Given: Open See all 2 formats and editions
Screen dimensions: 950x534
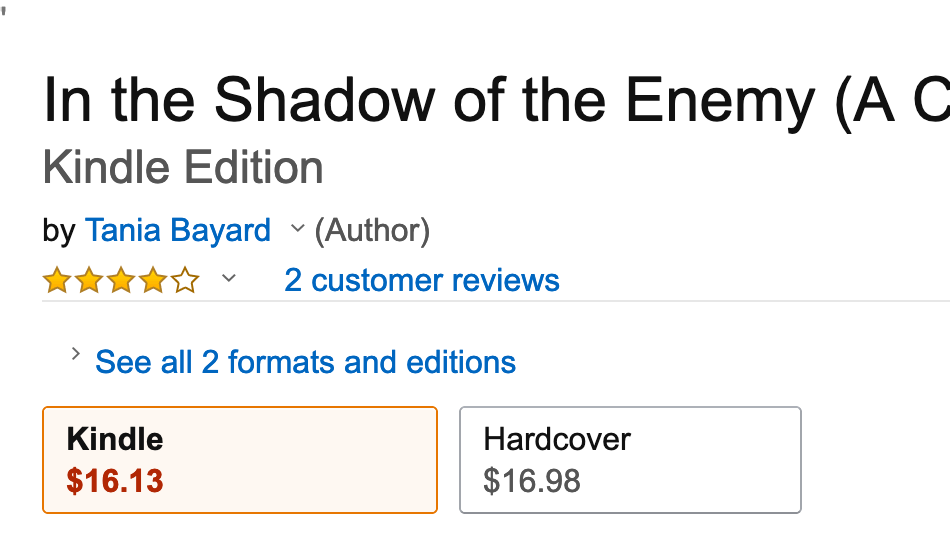Looking at the screenshot, I should (305, 362).
